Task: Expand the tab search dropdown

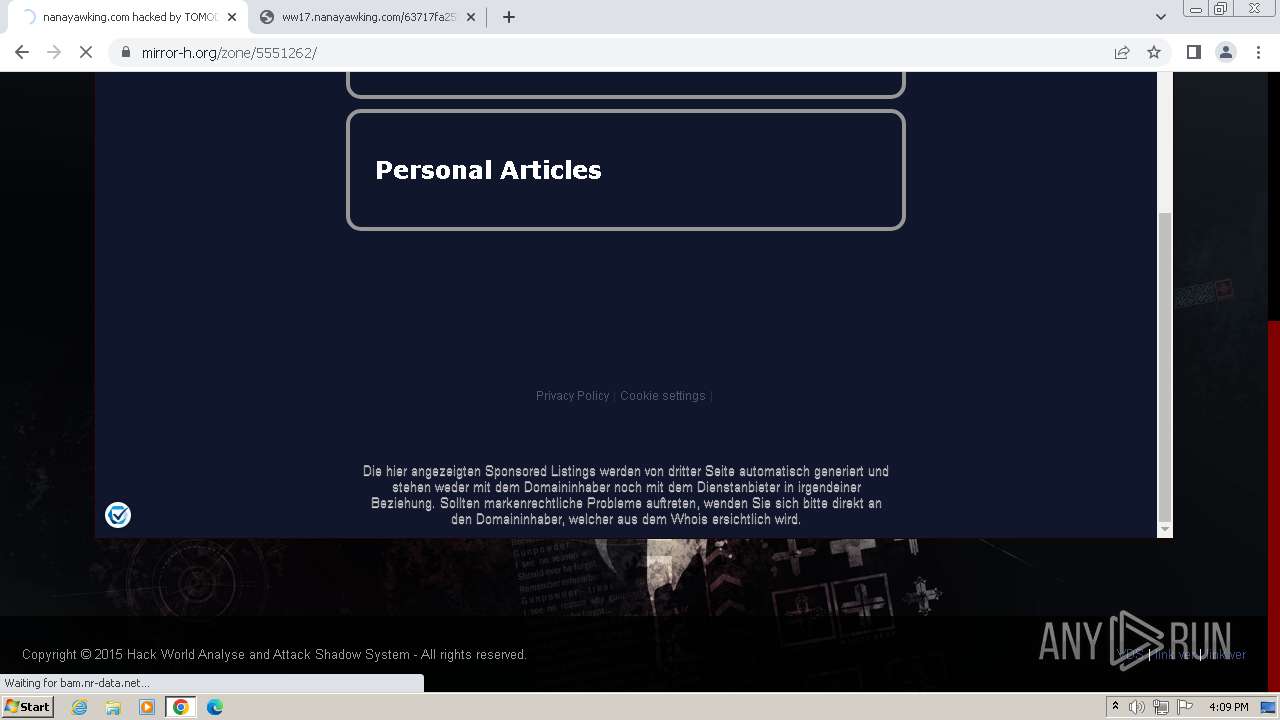Action: [x=1160, y=17]
